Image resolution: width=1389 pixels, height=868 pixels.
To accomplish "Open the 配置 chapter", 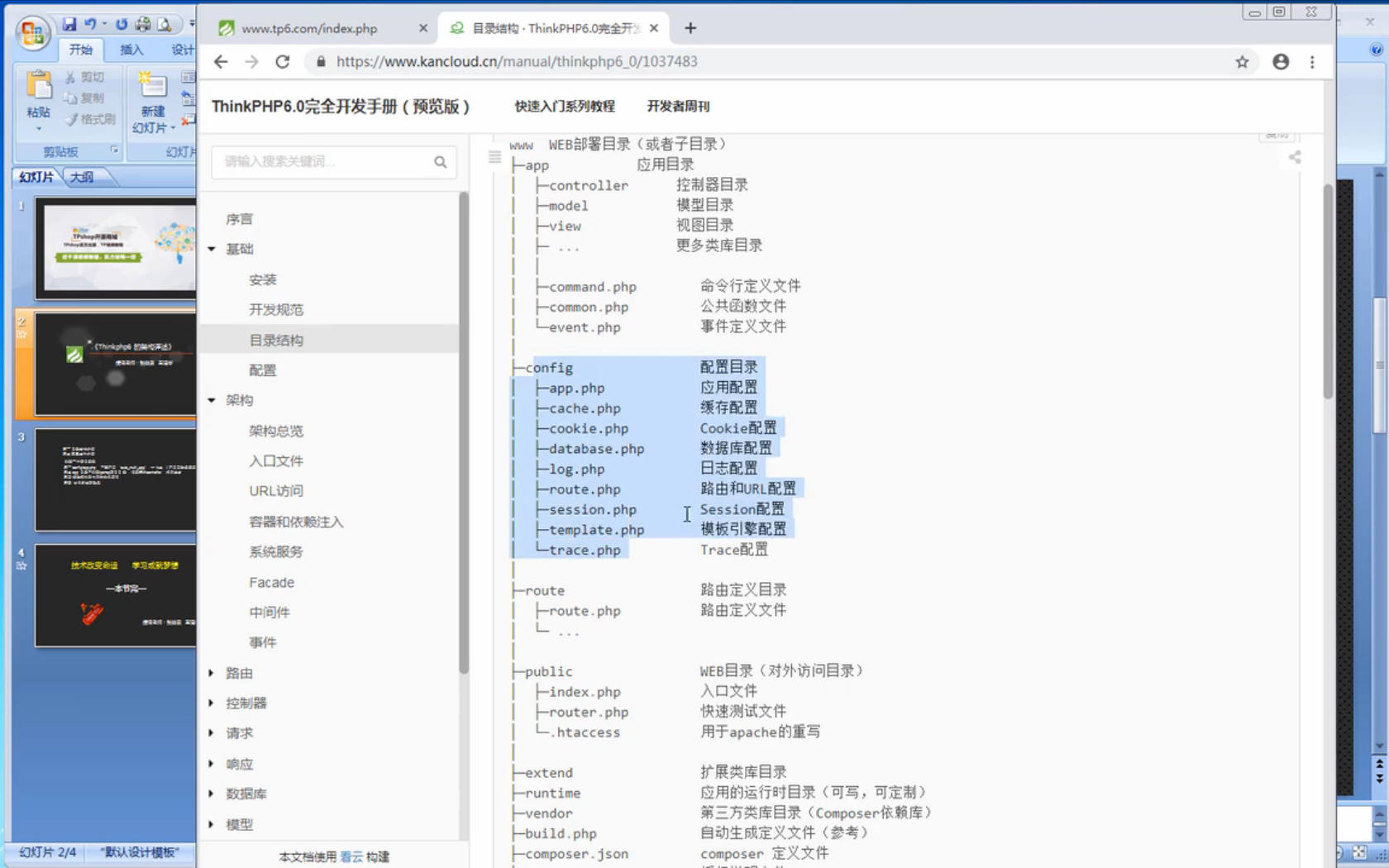I will (x=263, y=370).
